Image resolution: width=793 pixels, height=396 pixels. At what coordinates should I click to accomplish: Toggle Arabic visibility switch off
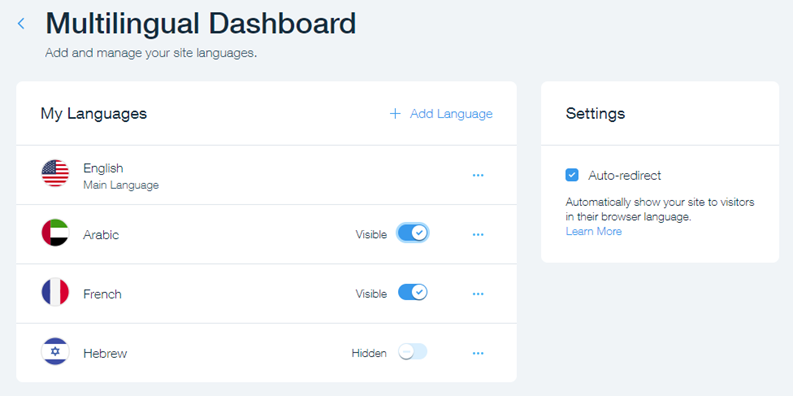tap(413, 233)
